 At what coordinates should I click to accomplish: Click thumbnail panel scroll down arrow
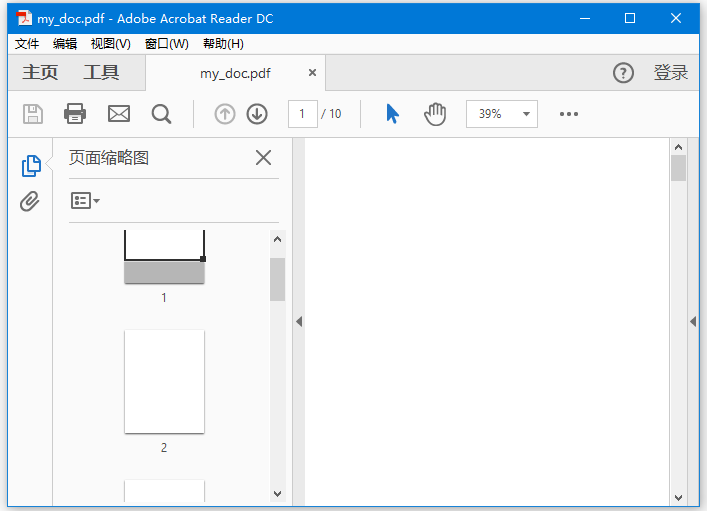tap(277, 493)
